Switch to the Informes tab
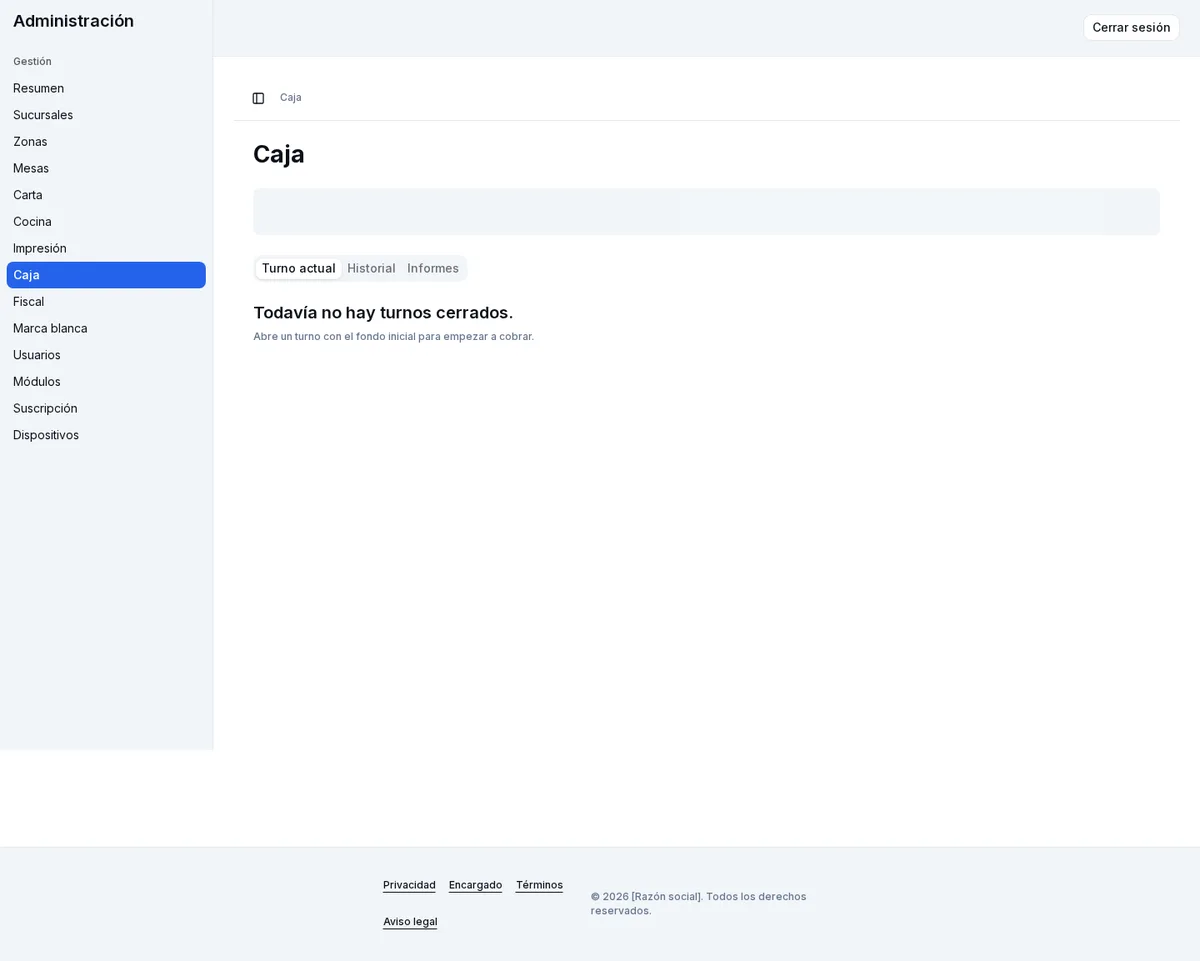The width and height of the screenshot is (1200, 961). tap(433, 268)
